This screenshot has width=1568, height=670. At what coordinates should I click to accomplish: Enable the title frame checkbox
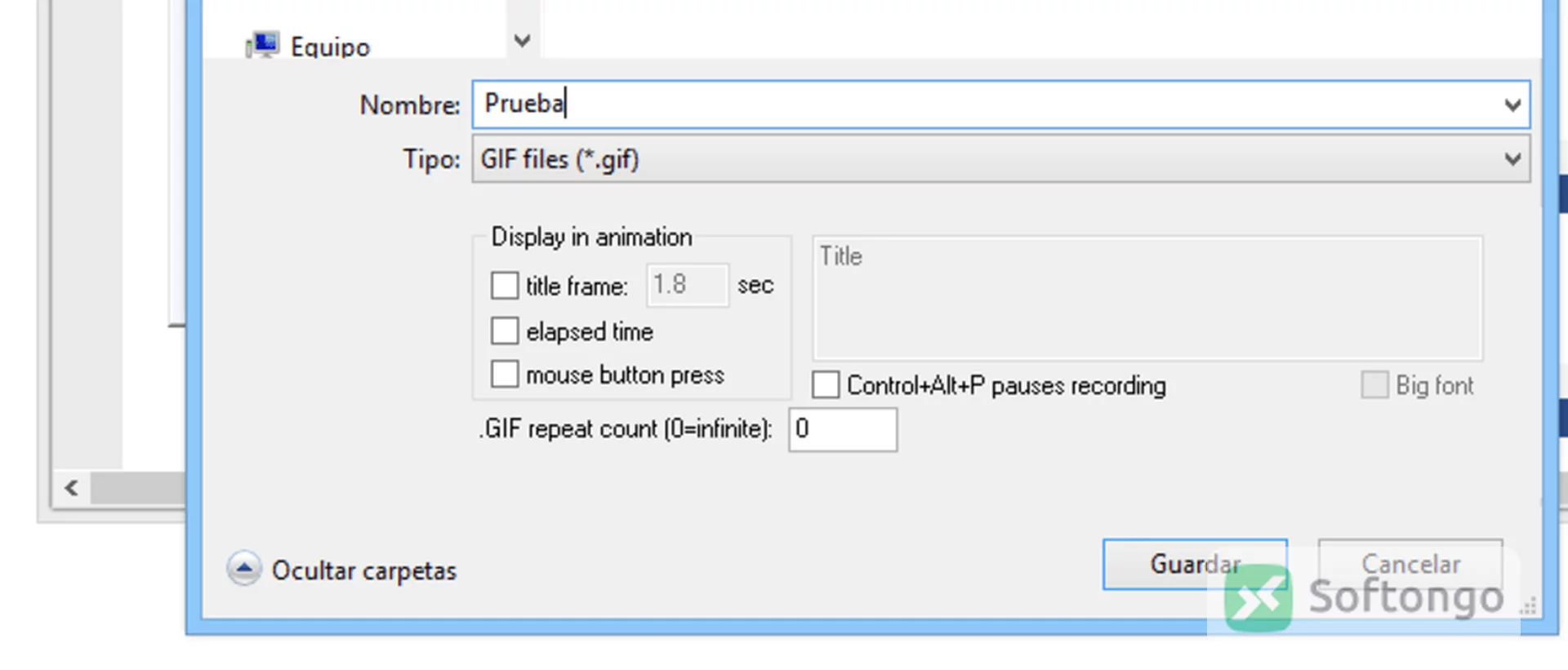coord(505,286)
